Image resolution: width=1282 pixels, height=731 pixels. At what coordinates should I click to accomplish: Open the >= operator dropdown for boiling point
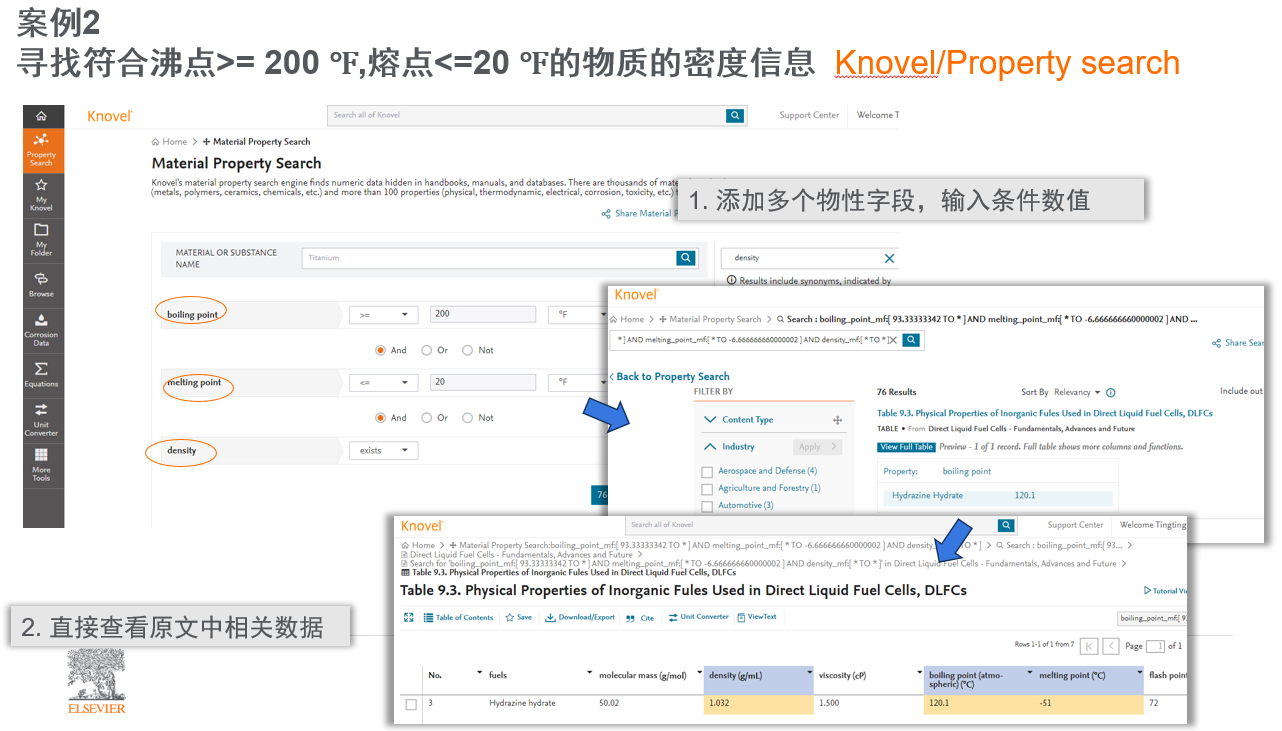point(383,314)
